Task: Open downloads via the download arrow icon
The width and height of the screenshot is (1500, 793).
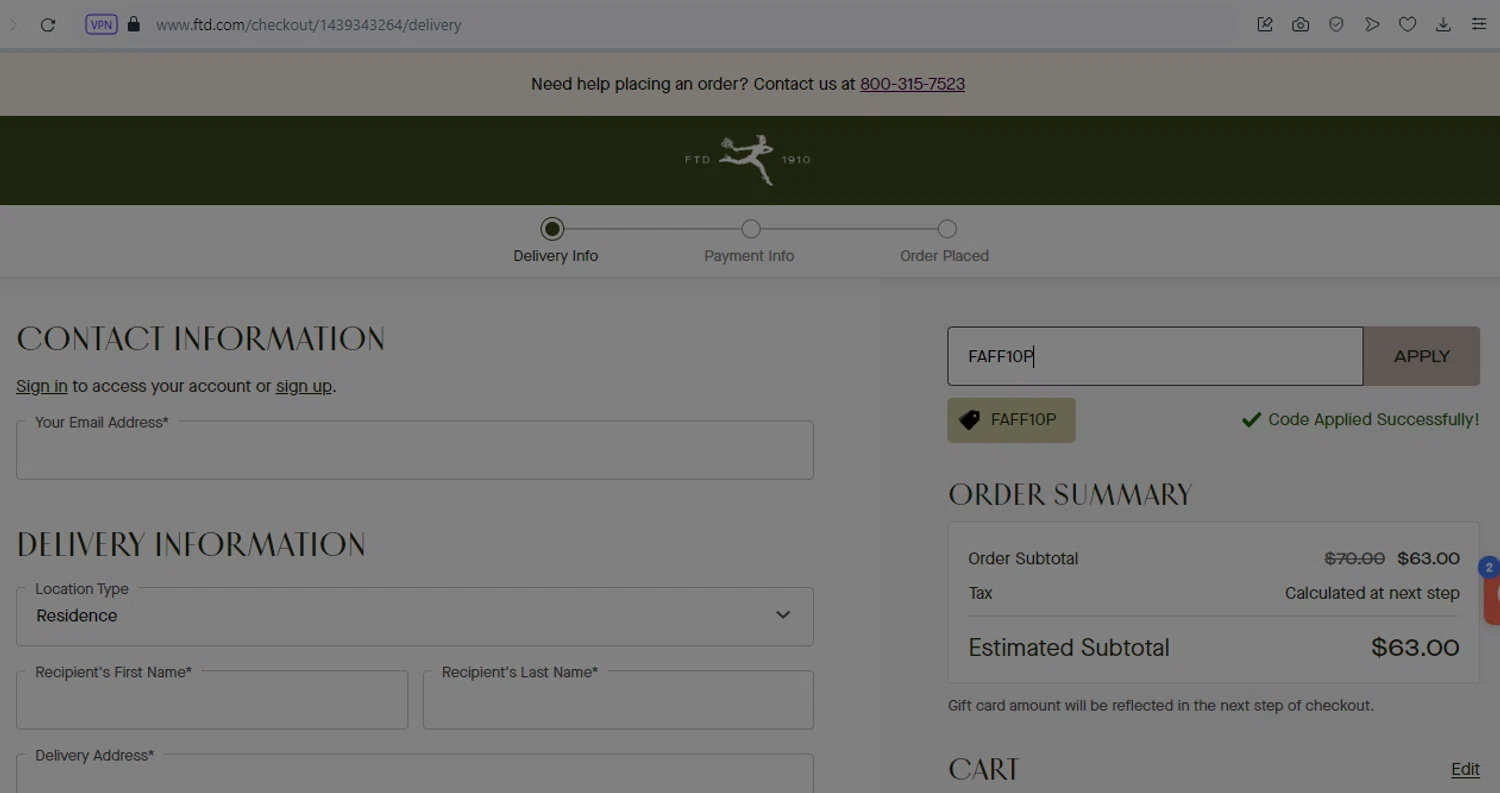Action: [1443, 25]
